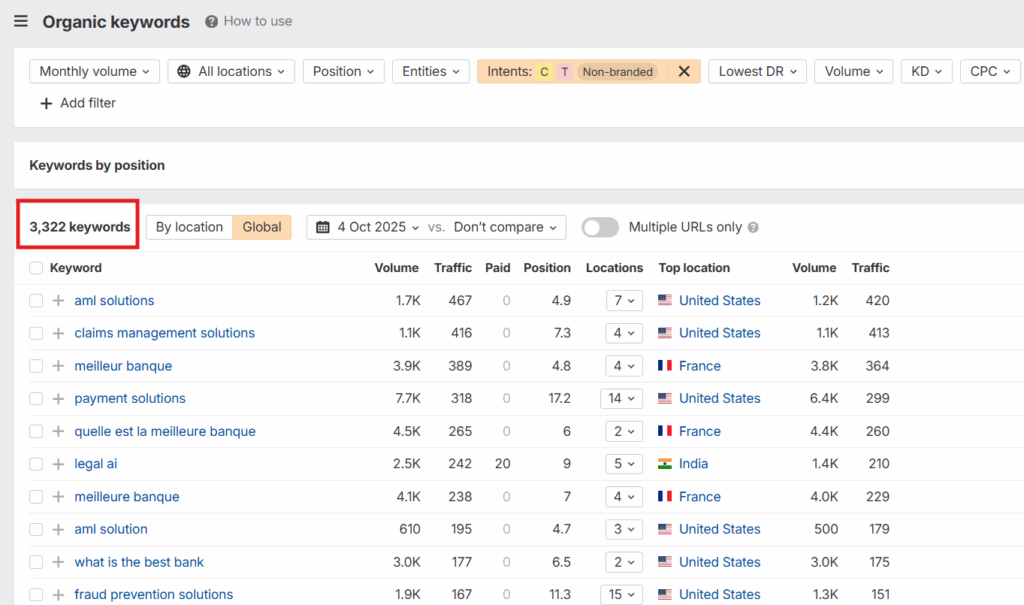This screenshot has height=605, width=1024.
Task: Click help icon next to Multiple URLs only
Action: click(x=753, y=227)
